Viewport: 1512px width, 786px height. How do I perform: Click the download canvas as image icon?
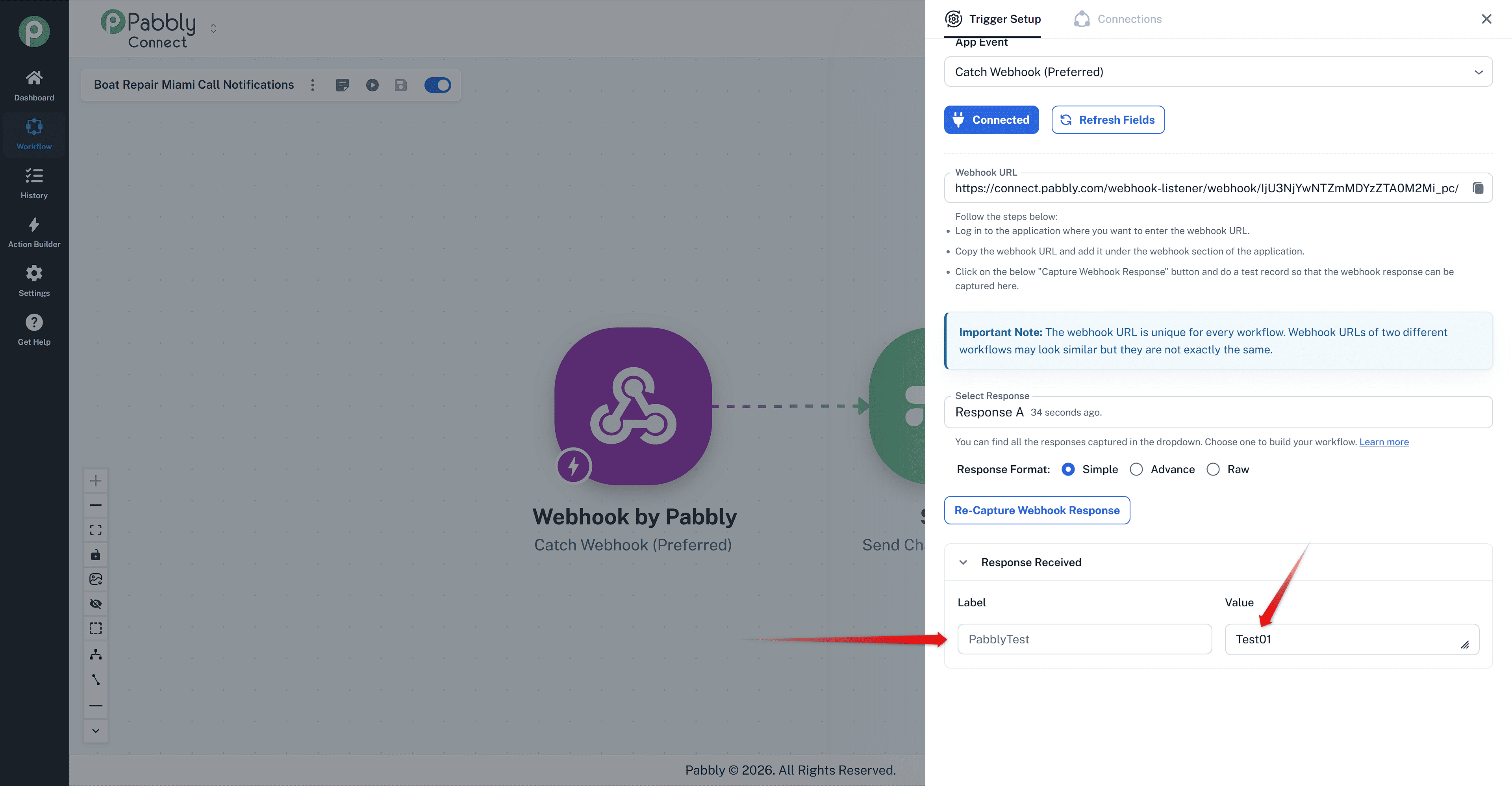click(x=96, y=579)
